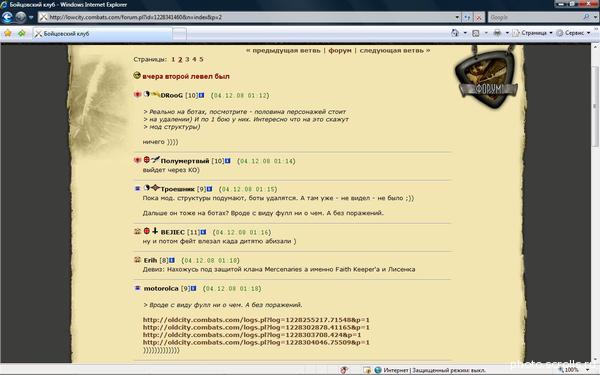The height and width of the screenshot is (375, 600).
Task: Go to home page via Home icon
Action: coord(455,33)
